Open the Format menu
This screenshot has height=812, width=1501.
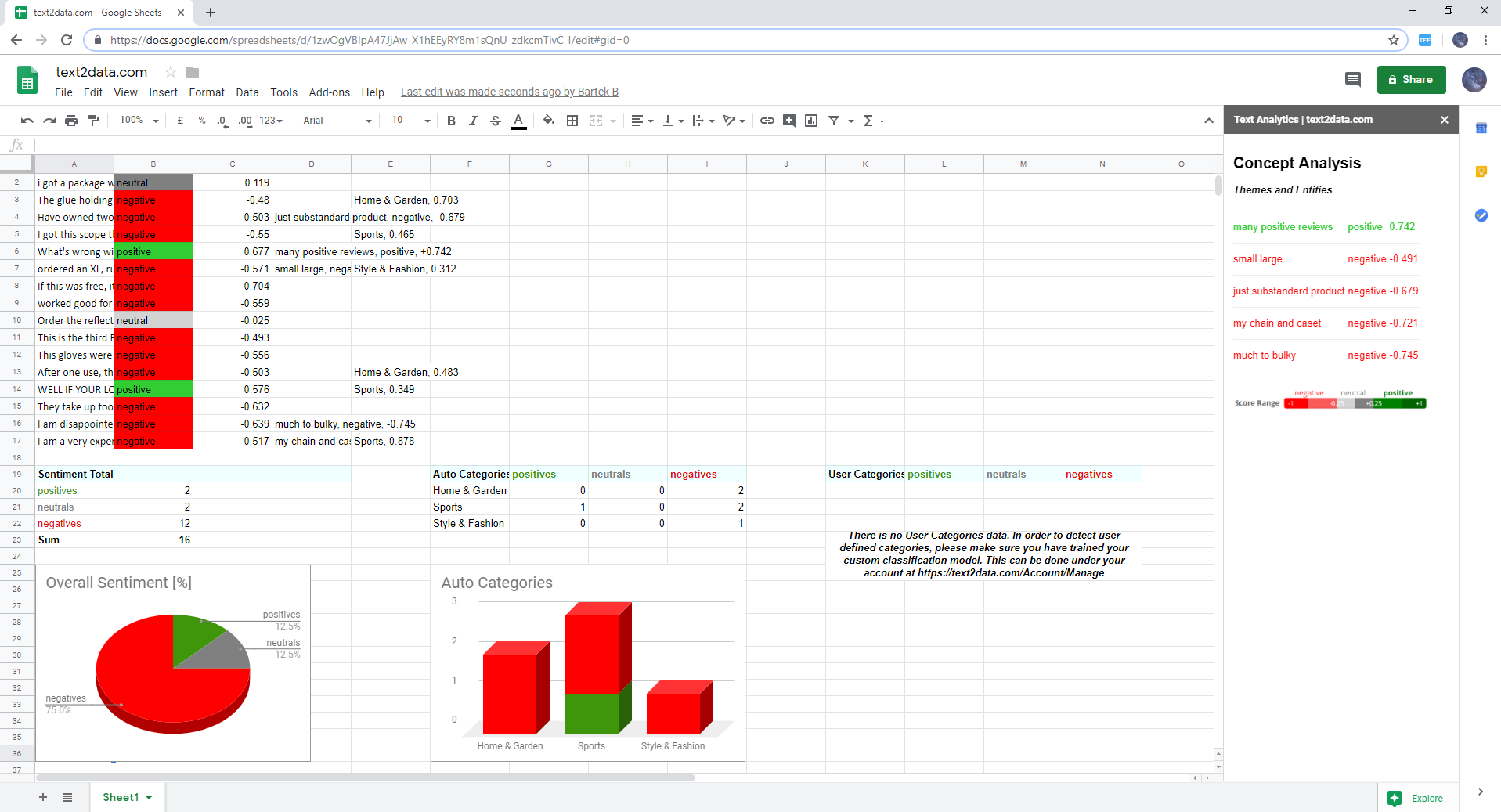click(x=207, y=92)
